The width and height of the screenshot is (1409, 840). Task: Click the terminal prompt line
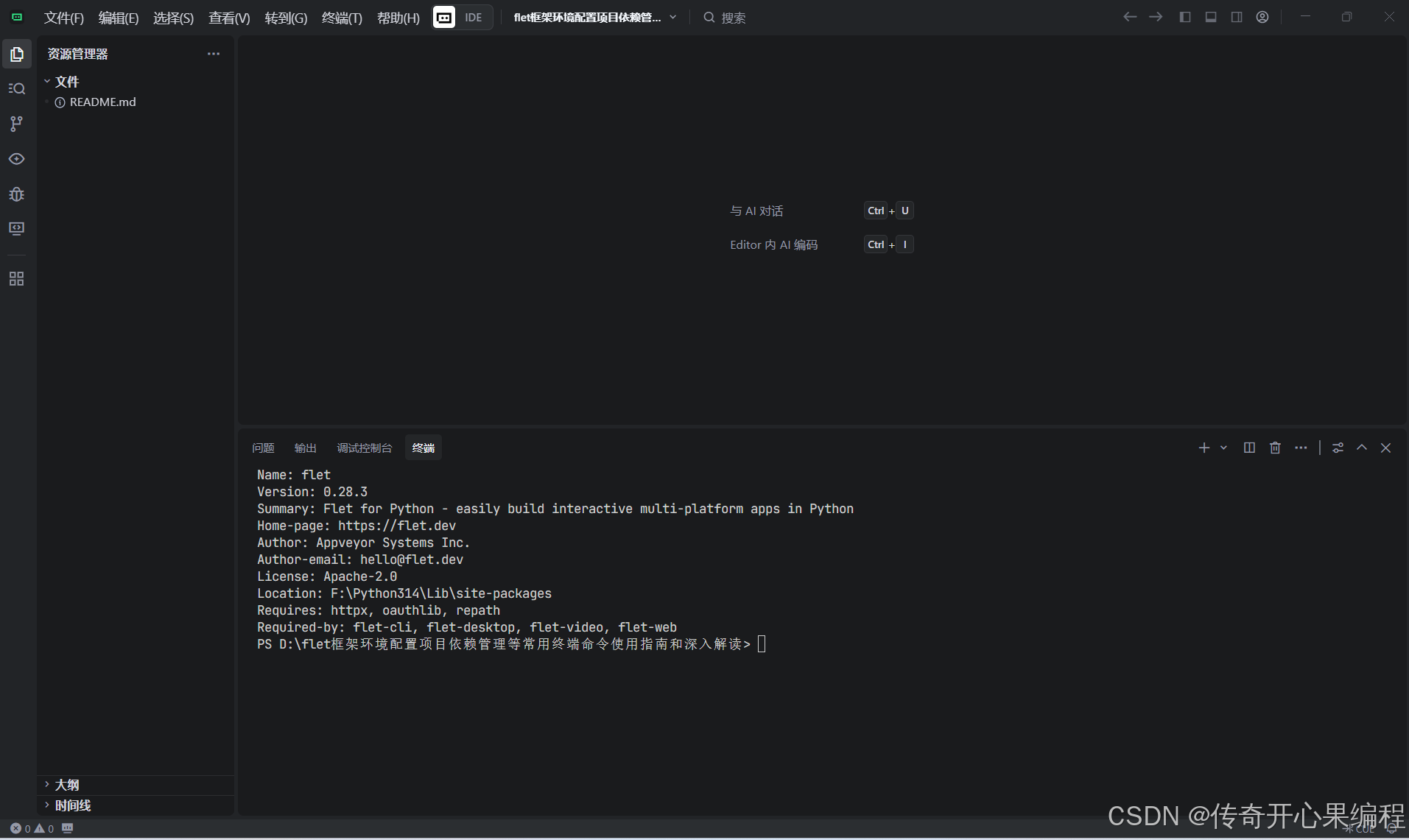(x=511, y=644)
